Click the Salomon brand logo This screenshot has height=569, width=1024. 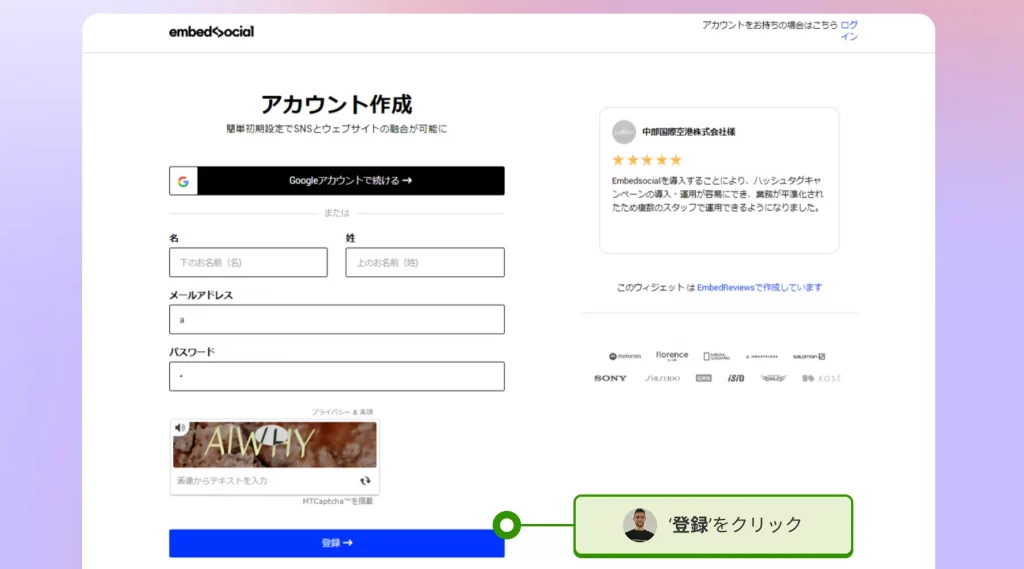[x=808, y=356]
